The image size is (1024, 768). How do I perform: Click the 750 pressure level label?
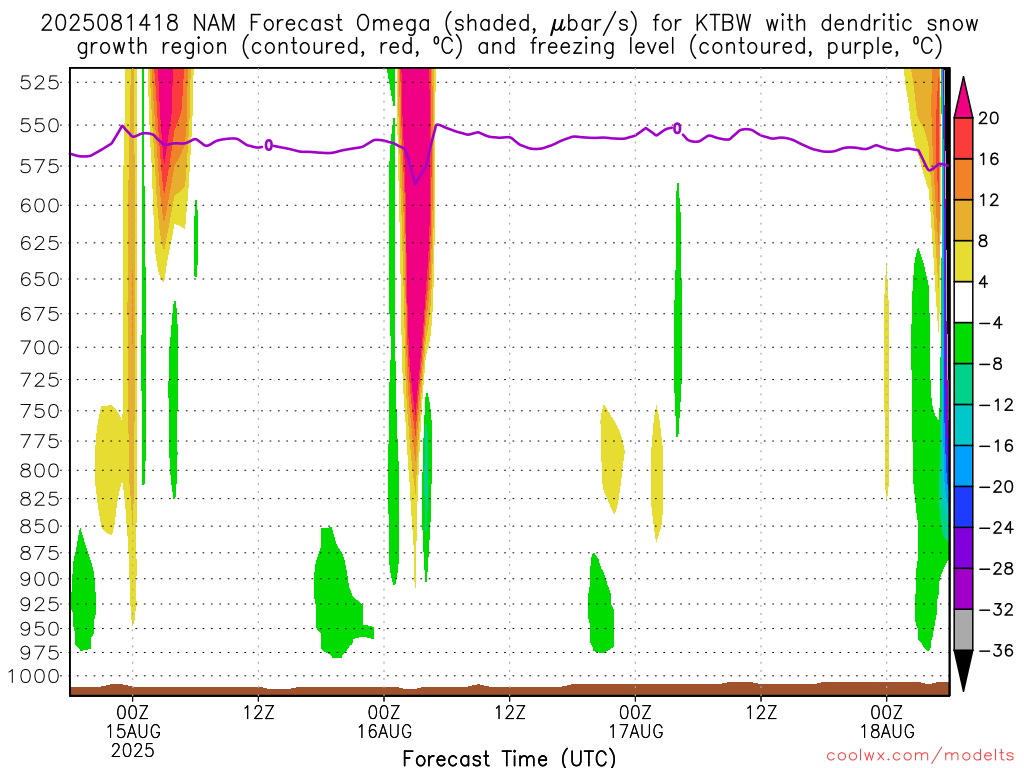point(40,411)
